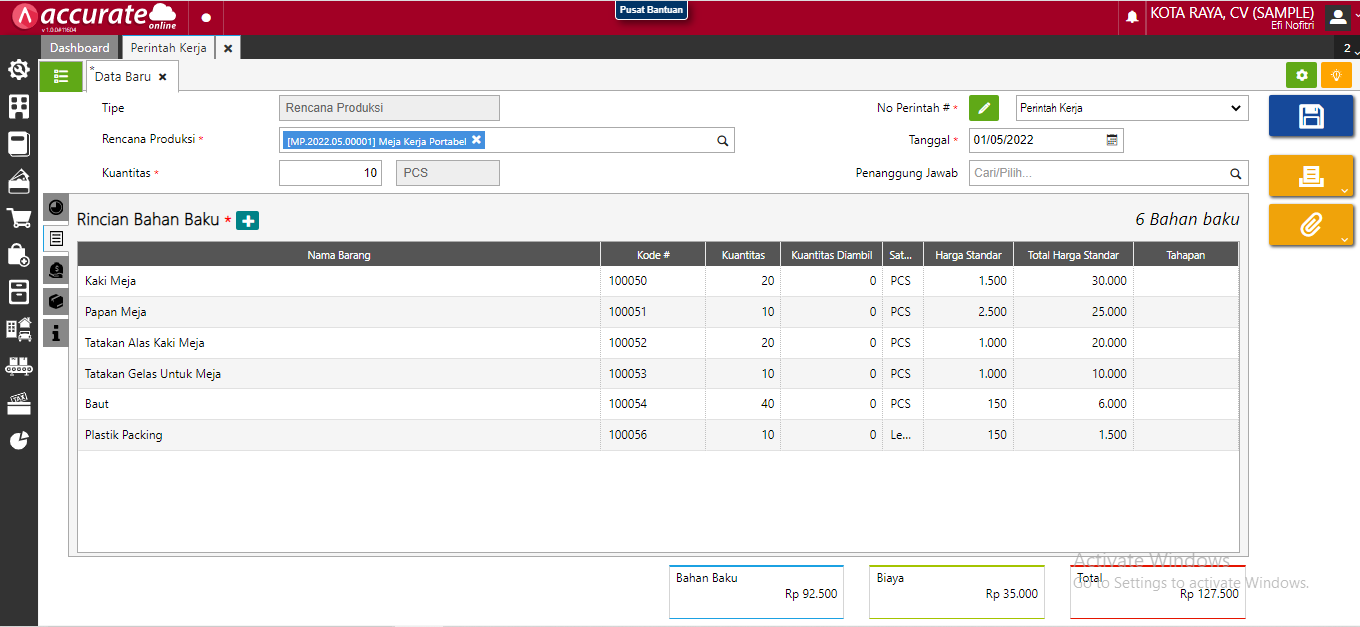Click the orange lightbulb tips button
This screenshot has width=1360, height=627.
pyautogui.click(x=1335, y=75)
